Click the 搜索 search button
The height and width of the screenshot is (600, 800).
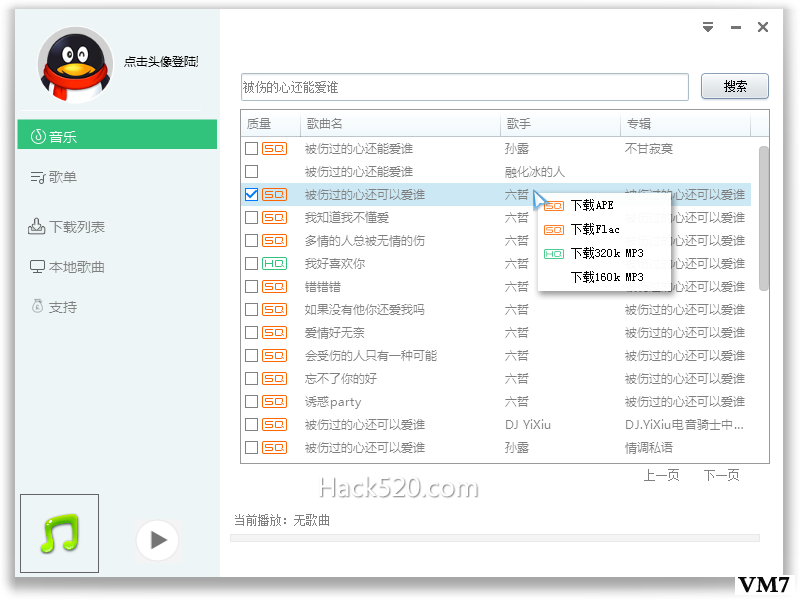734,87
